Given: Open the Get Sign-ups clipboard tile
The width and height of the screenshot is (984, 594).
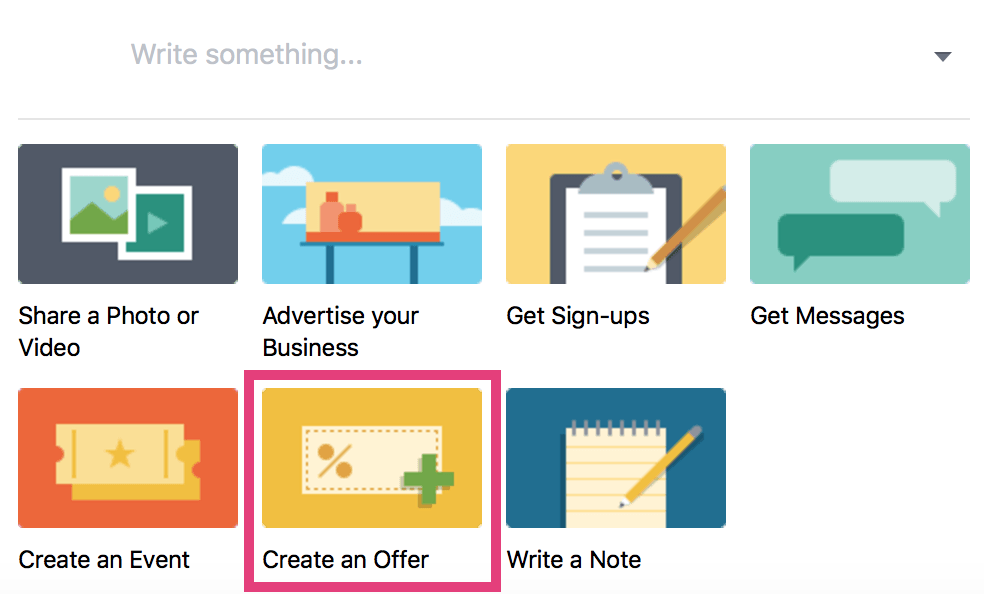Looking at the screenshot, I should (x=616, y=214).
